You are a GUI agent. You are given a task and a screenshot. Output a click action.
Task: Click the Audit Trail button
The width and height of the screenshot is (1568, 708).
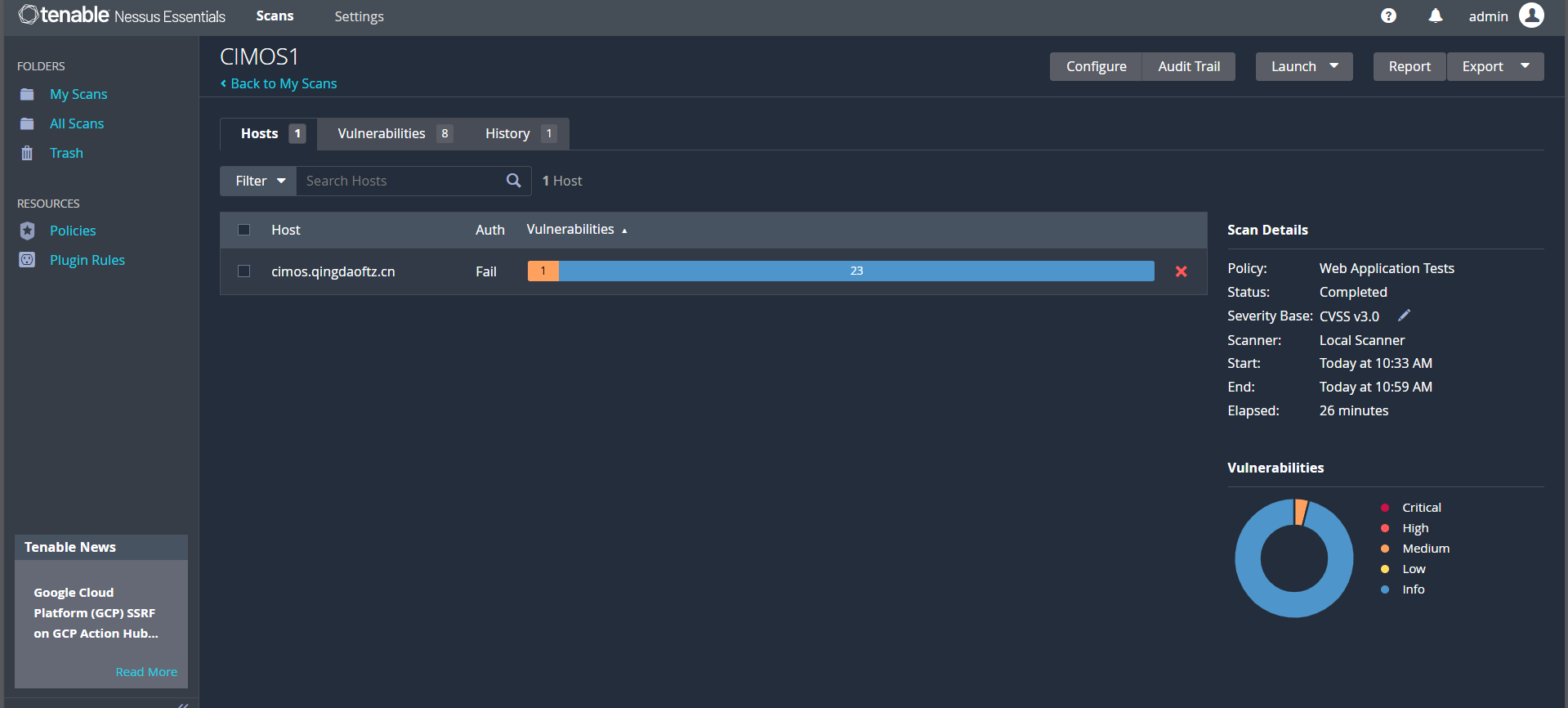pos(1189,66)
